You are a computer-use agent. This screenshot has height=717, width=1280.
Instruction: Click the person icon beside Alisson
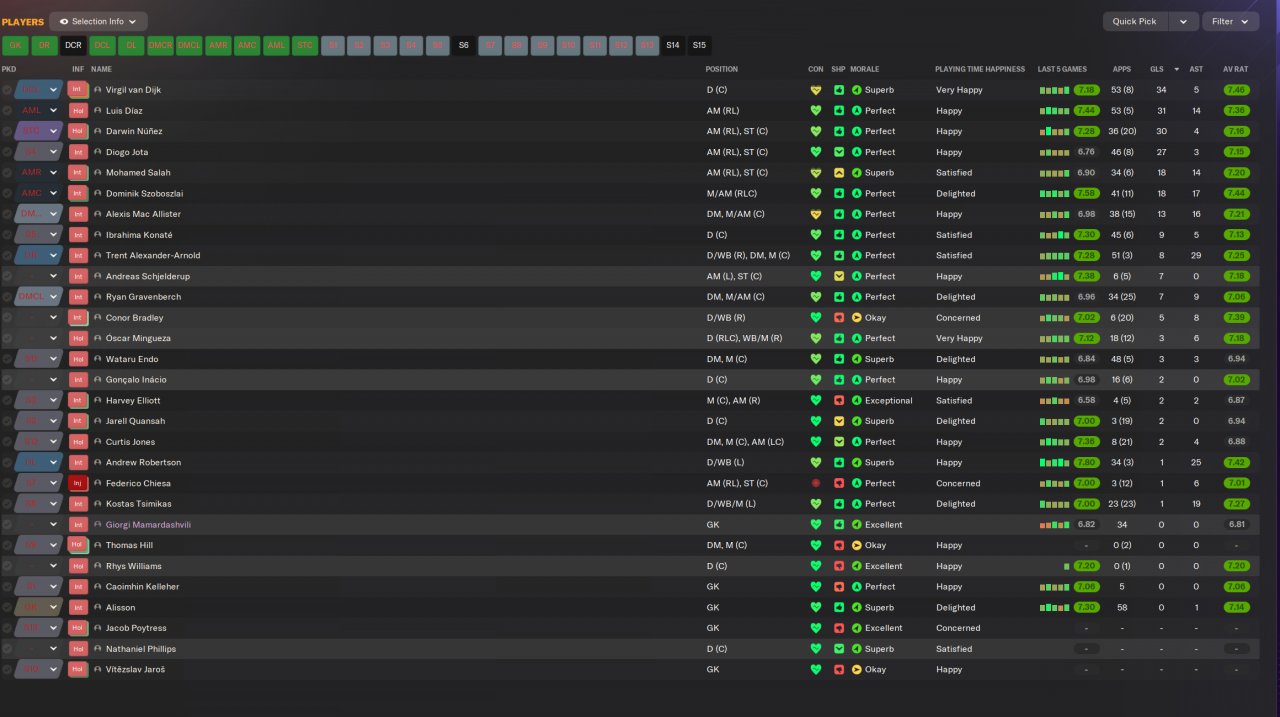98,607
